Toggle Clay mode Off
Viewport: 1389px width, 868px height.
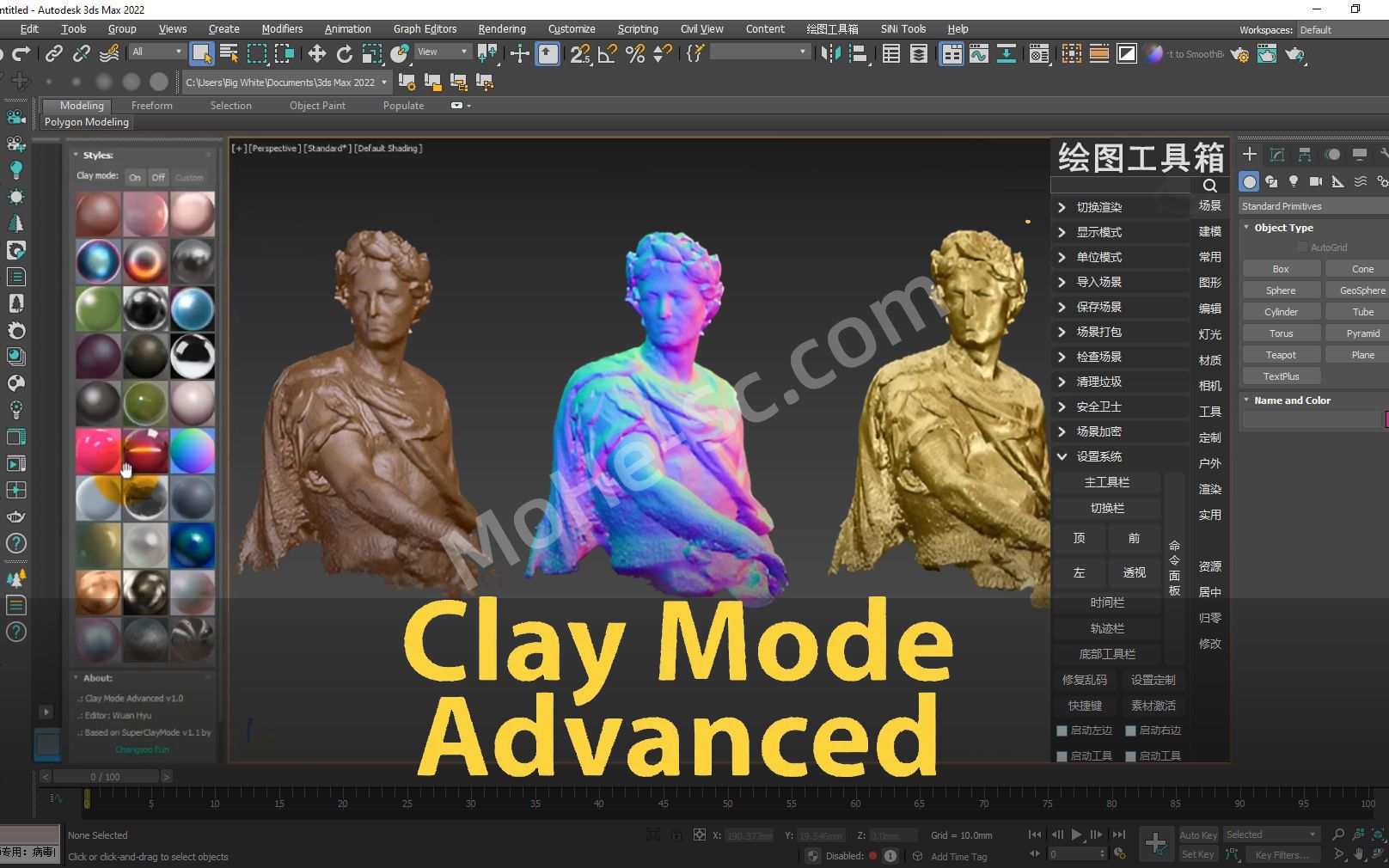(158, 177)
